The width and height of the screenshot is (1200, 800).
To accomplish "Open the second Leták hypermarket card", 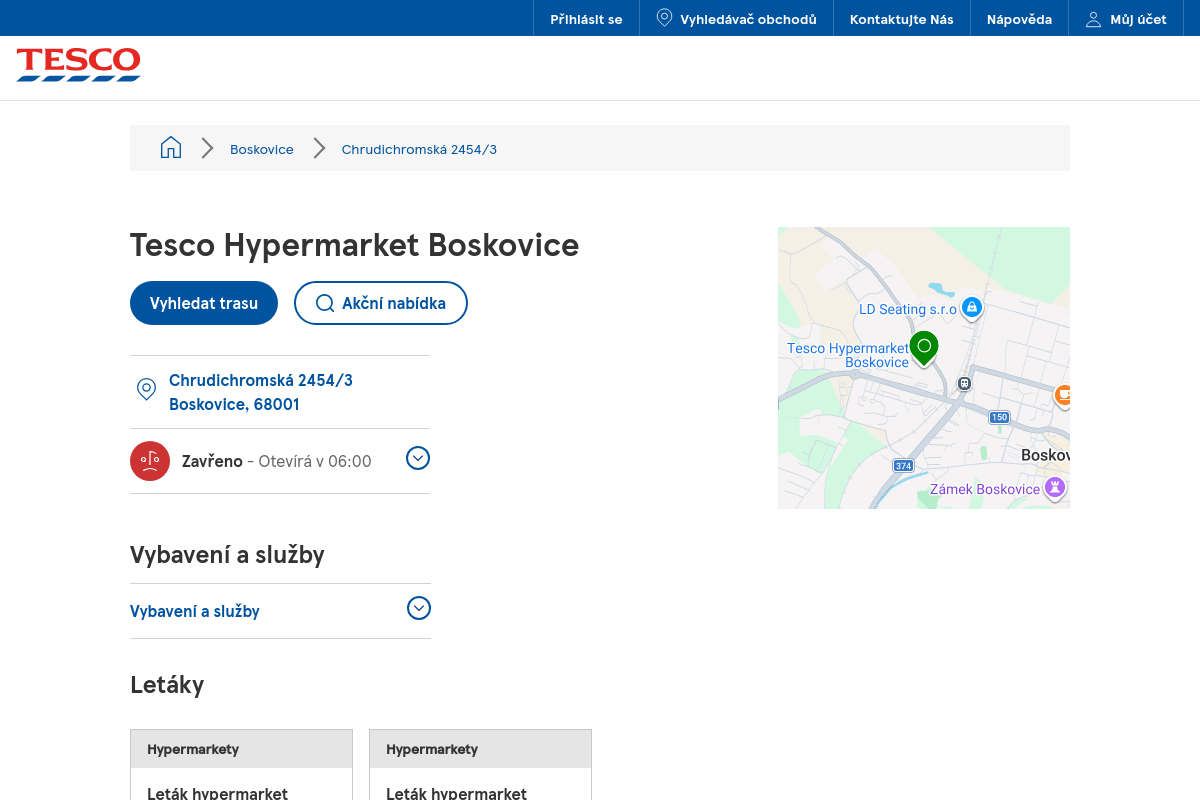I will pos(480,765).
